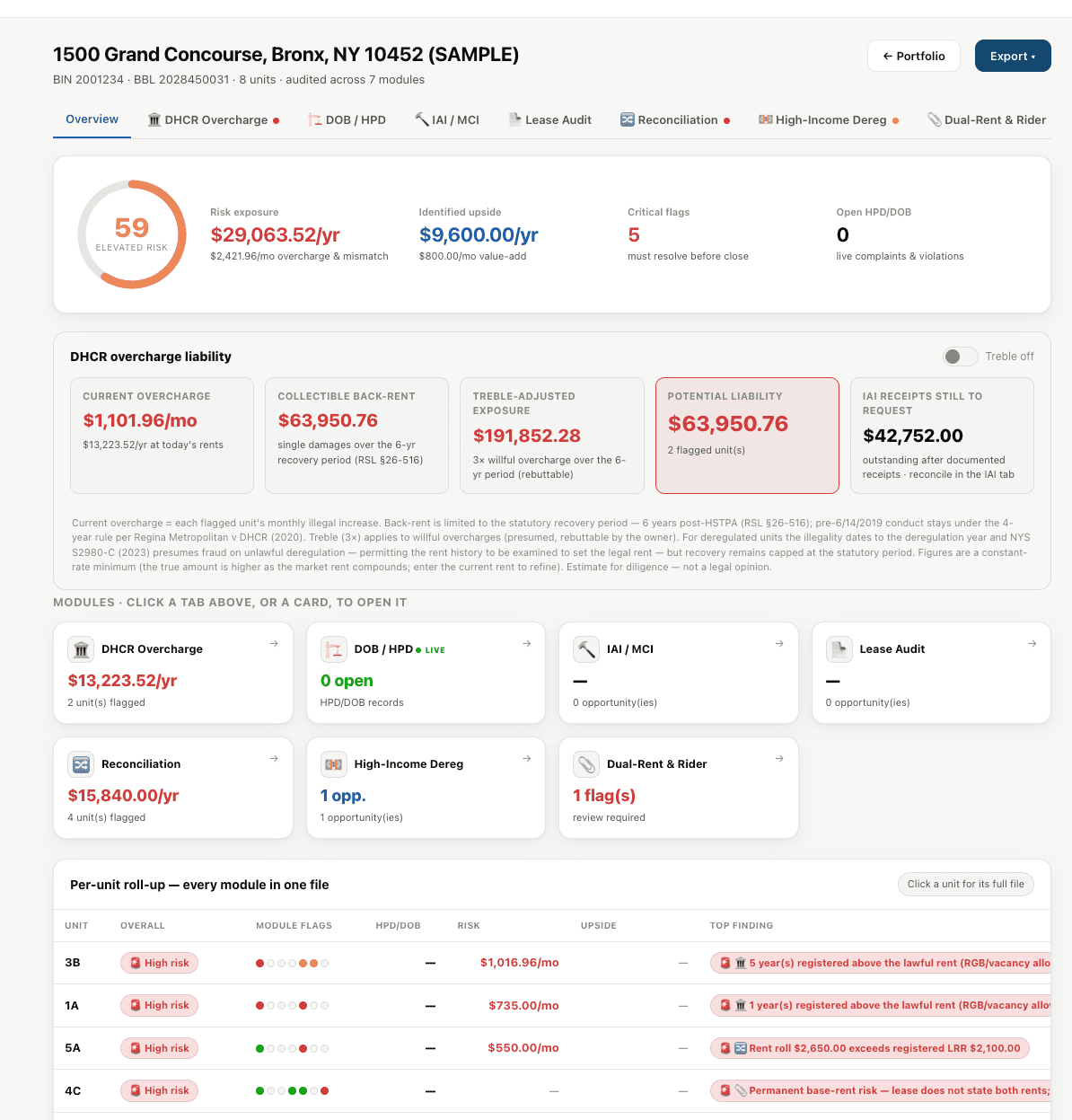Open DHCR Overcharge card via its arrow
The width and height of the screenshot is (1072, 1120).
[274, 643]
